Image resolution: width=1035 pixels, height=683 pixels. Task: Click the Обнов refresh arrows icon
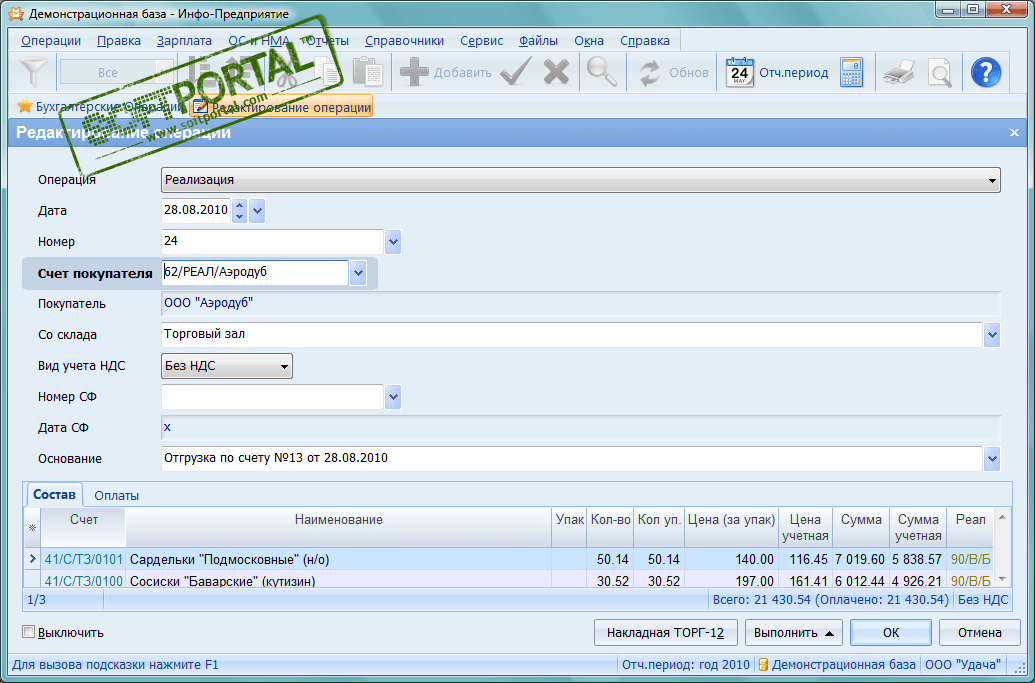point(650,73)
